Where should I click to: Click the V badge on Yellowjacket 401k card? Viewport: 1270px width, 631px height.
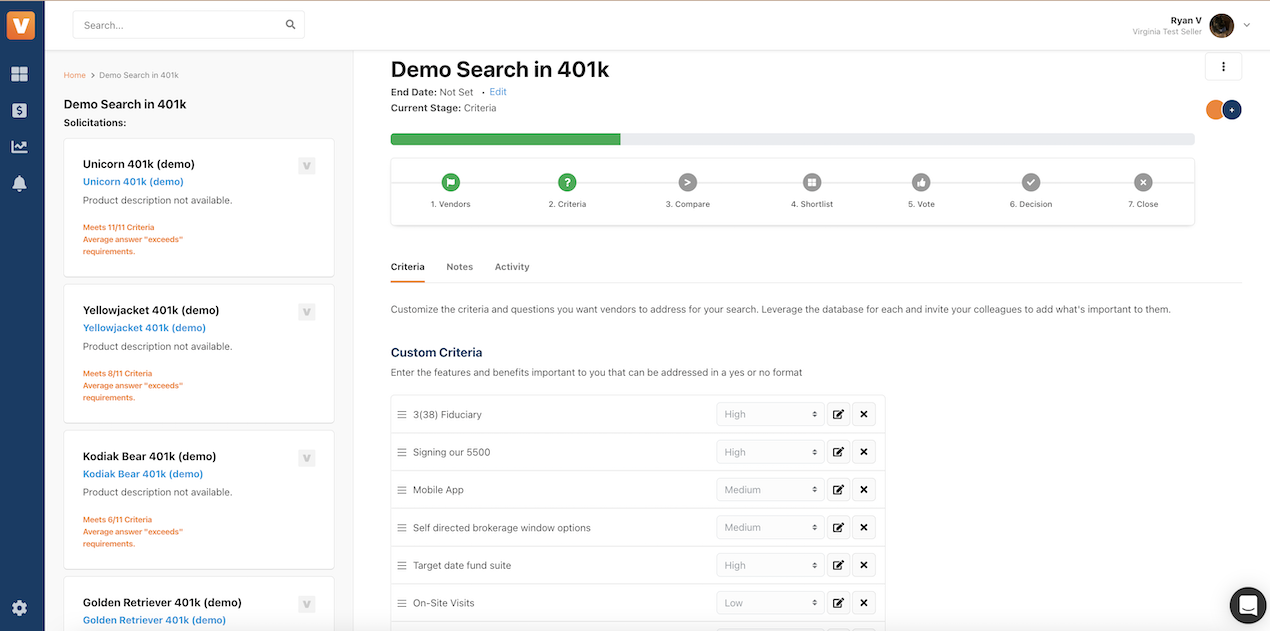coord(307,312)
